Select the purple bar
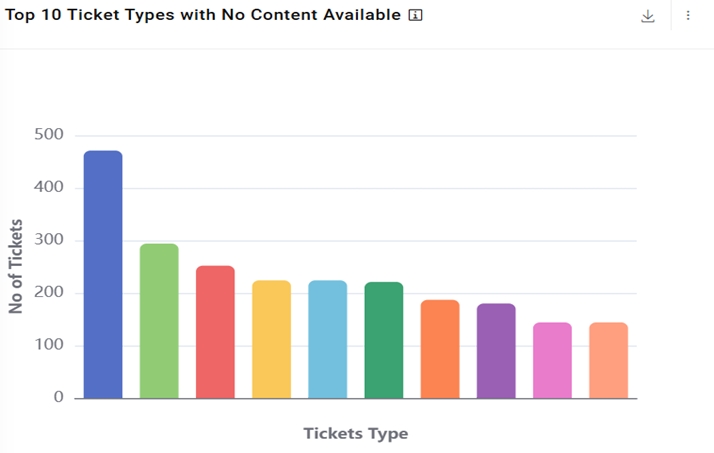This screenshot has height=453, width=714. pos(496,351)
